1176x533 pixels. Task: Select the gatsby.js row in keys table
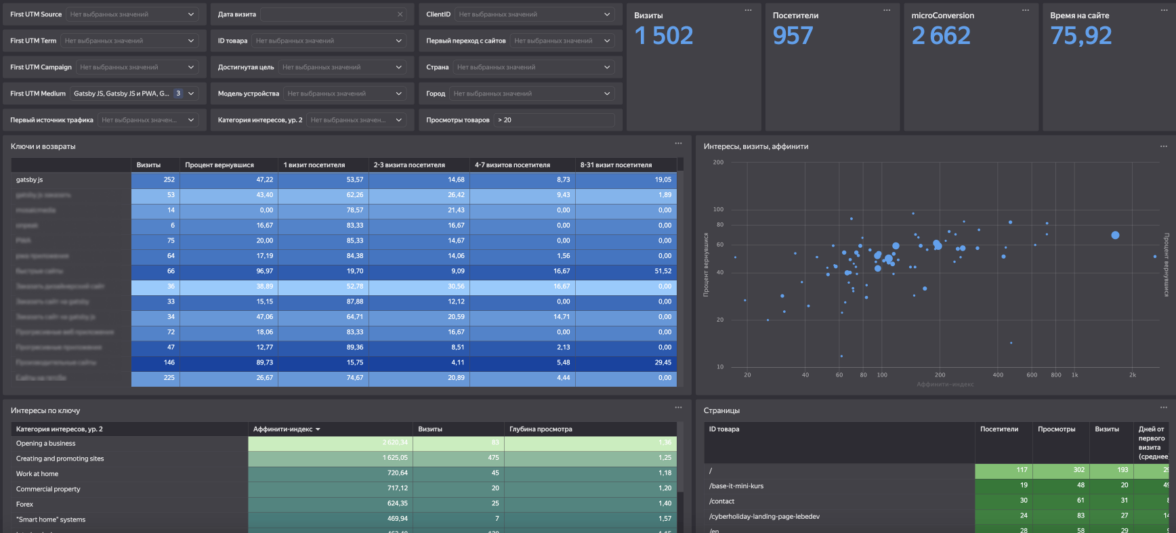(30, 179)
